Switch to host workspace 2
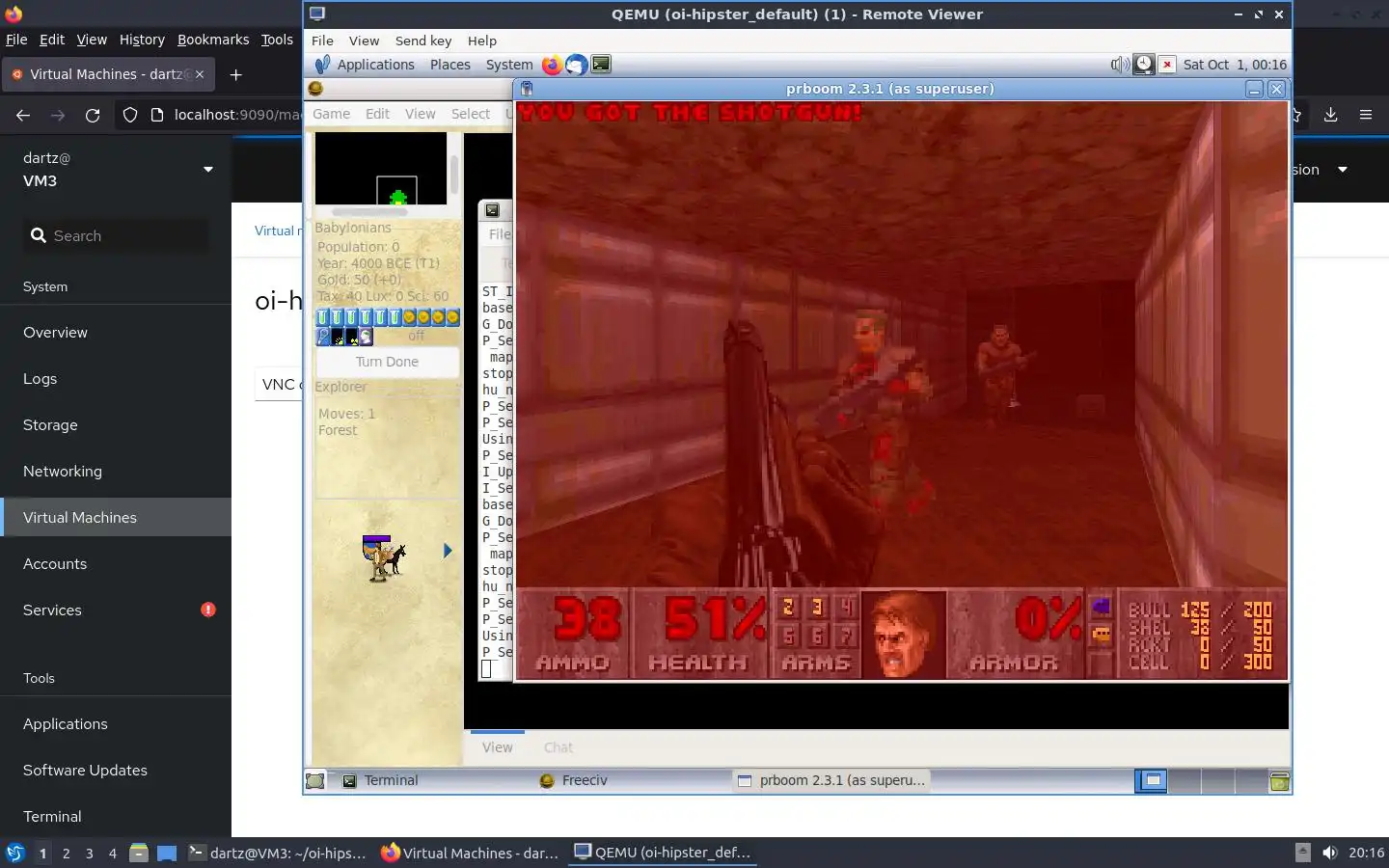Viewport: 1389px width, 868px height. (66, 853)
